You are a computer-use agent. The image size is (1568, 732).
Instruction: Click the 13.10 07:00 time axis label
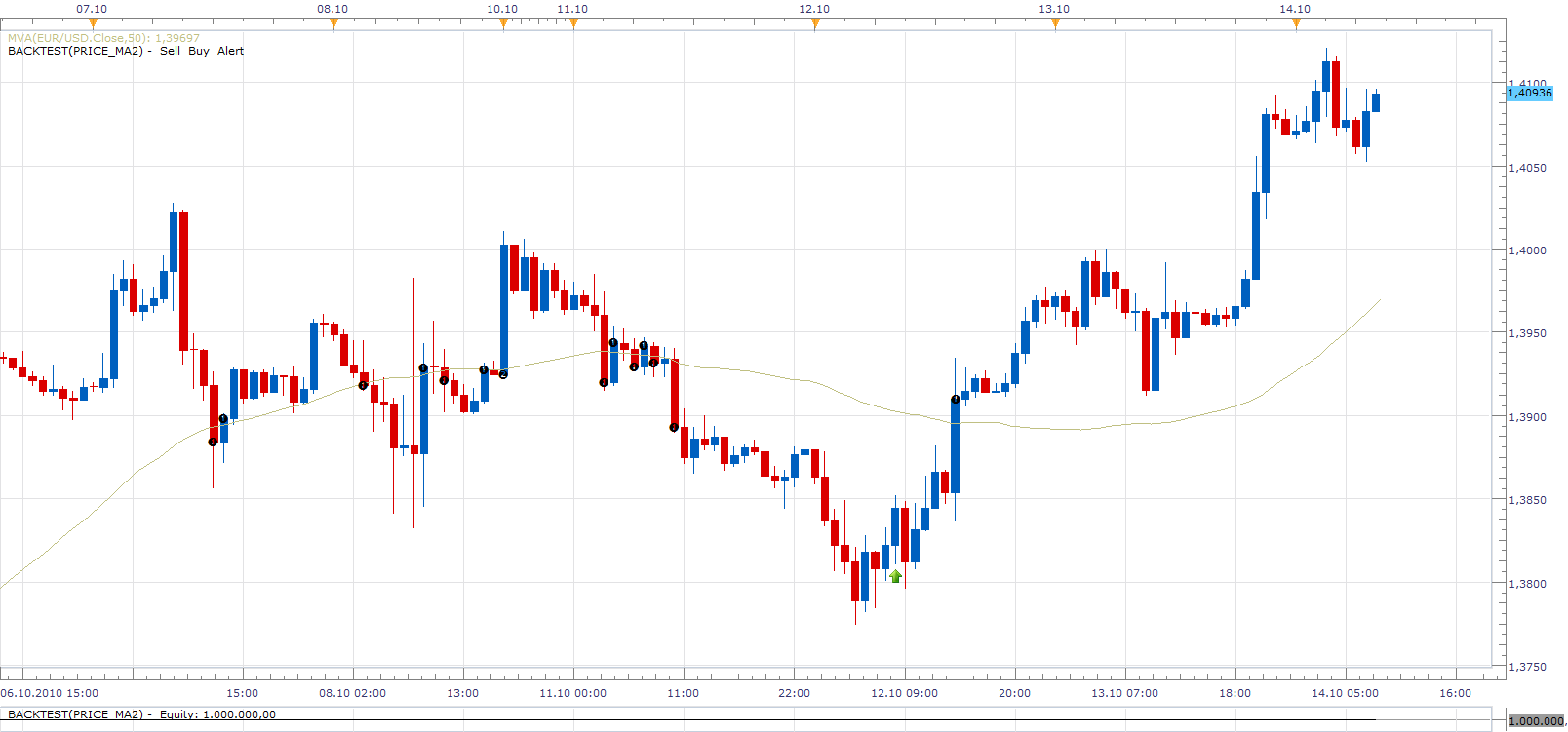(x=1124, y=693)
